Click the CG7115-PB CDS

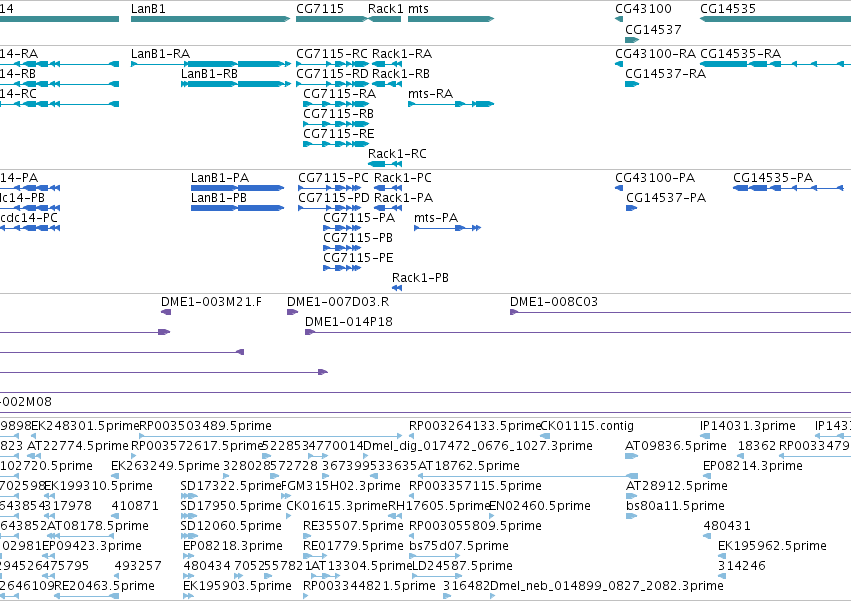point(342,248)
